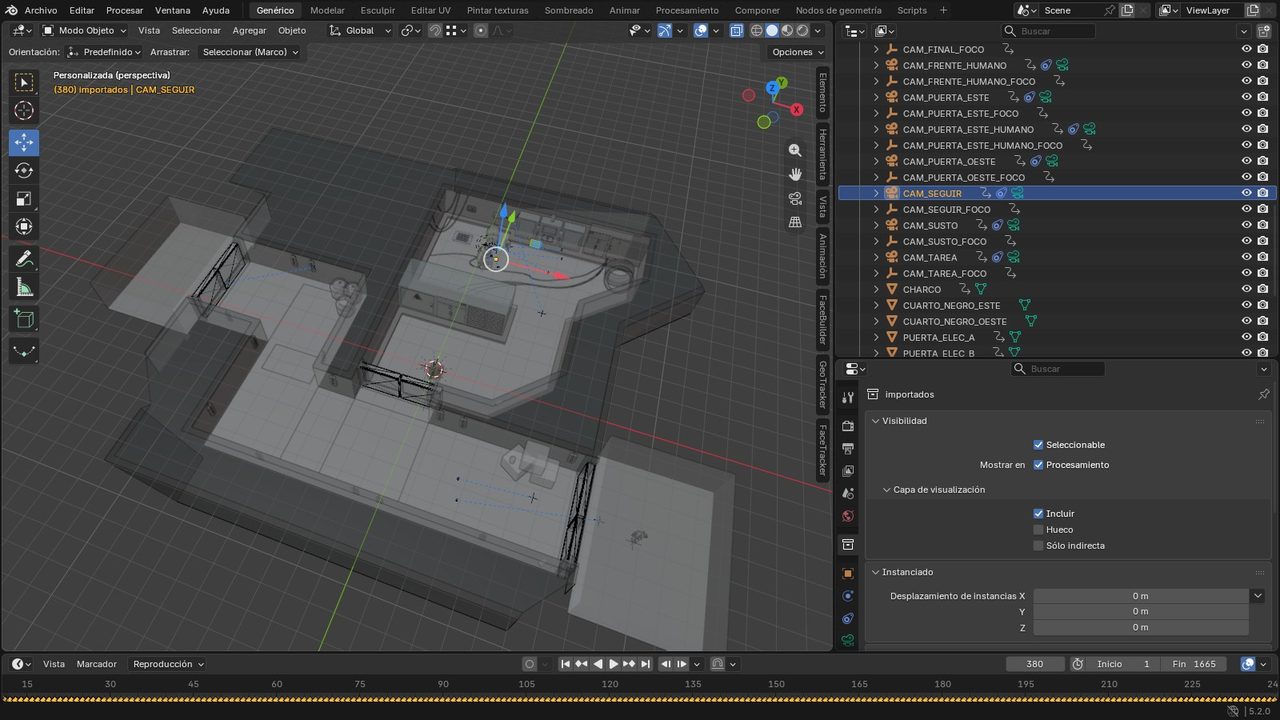Open the Herramienta sidebar tab
1280x720 pixels.
(x=823, y=154)
